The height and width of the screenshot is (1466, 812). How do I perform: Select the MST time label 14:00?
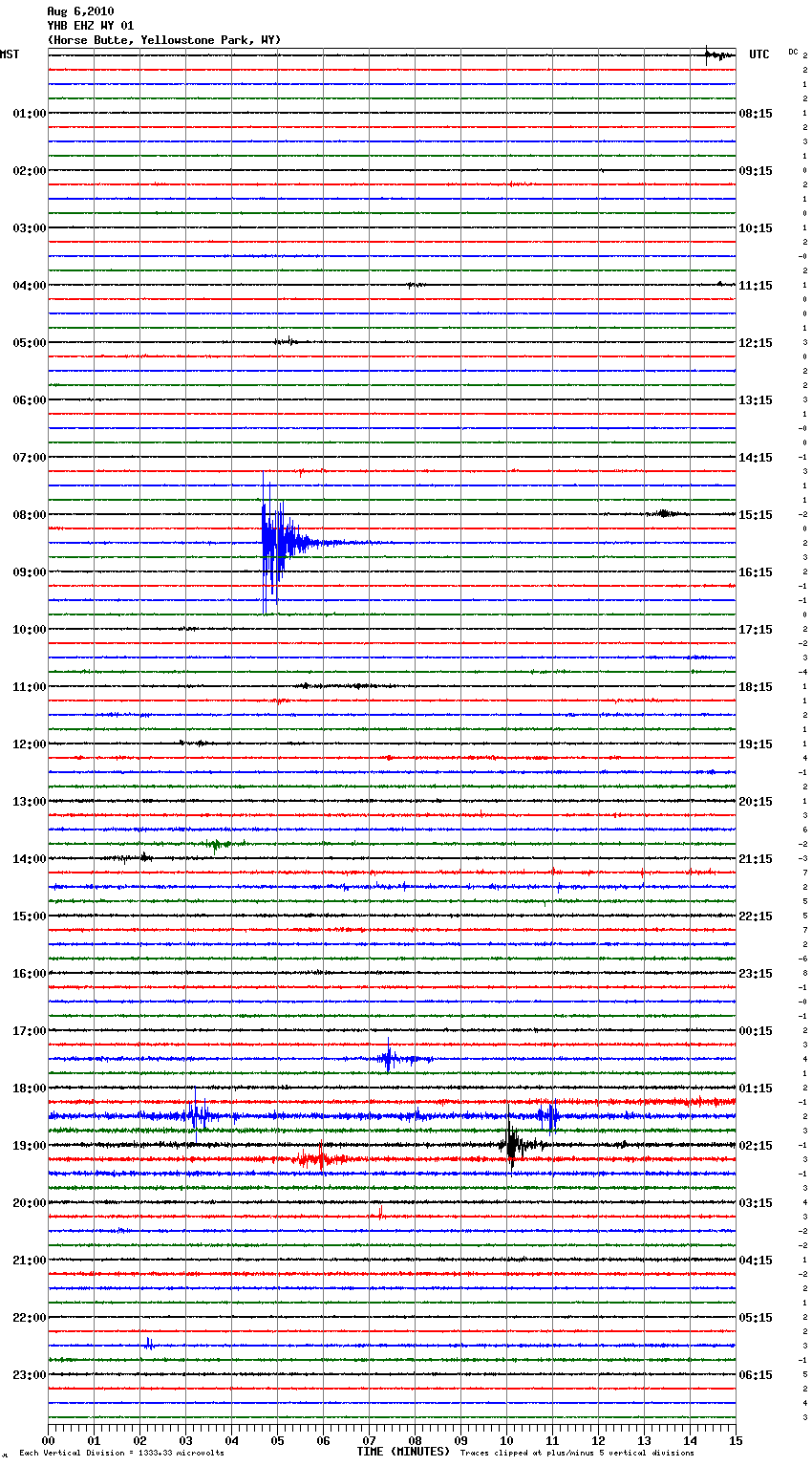29,859
